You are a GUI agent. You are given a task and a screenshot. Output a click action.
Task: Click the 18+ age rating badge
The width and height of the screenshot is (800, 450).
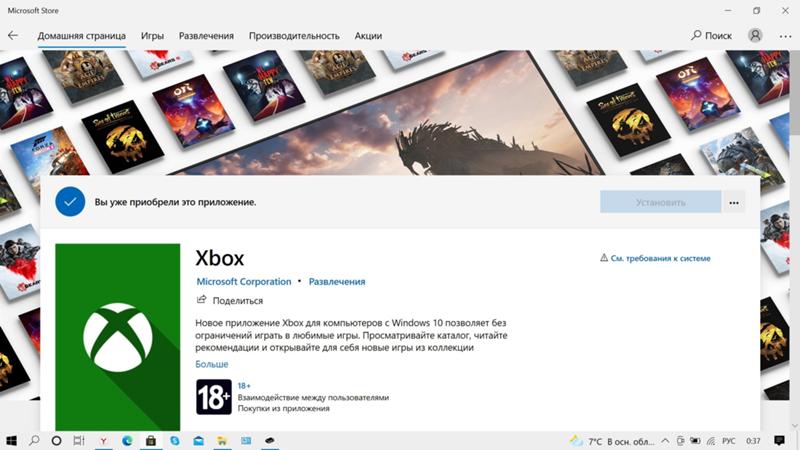(x=214, y=396)
